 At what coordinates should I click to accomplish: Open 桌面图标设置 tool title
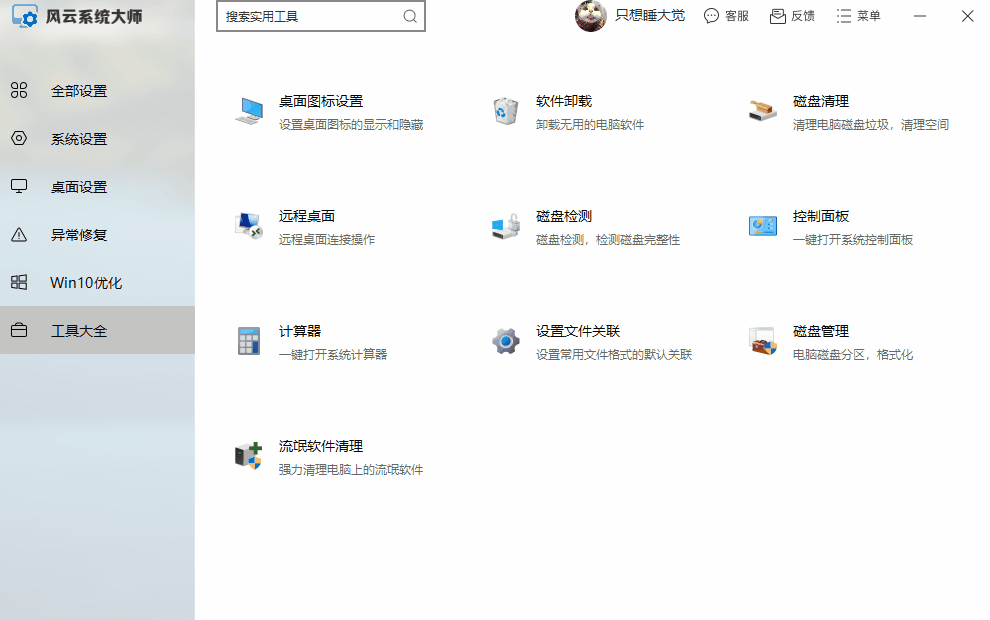pyautogui.click(x=321, y=101)
